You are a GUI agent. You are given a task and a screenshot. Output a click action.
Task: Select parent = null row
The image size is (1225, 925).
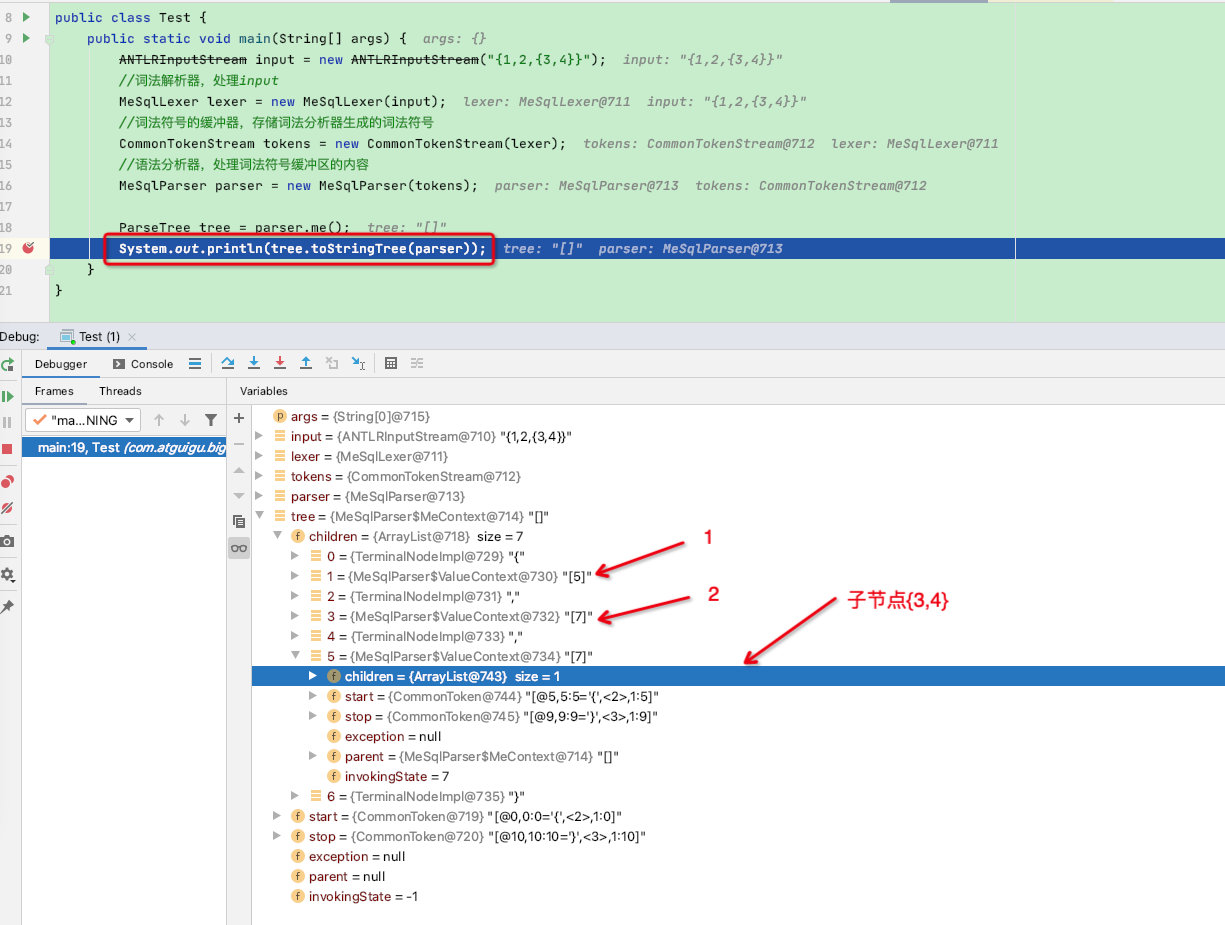(738, 876)
